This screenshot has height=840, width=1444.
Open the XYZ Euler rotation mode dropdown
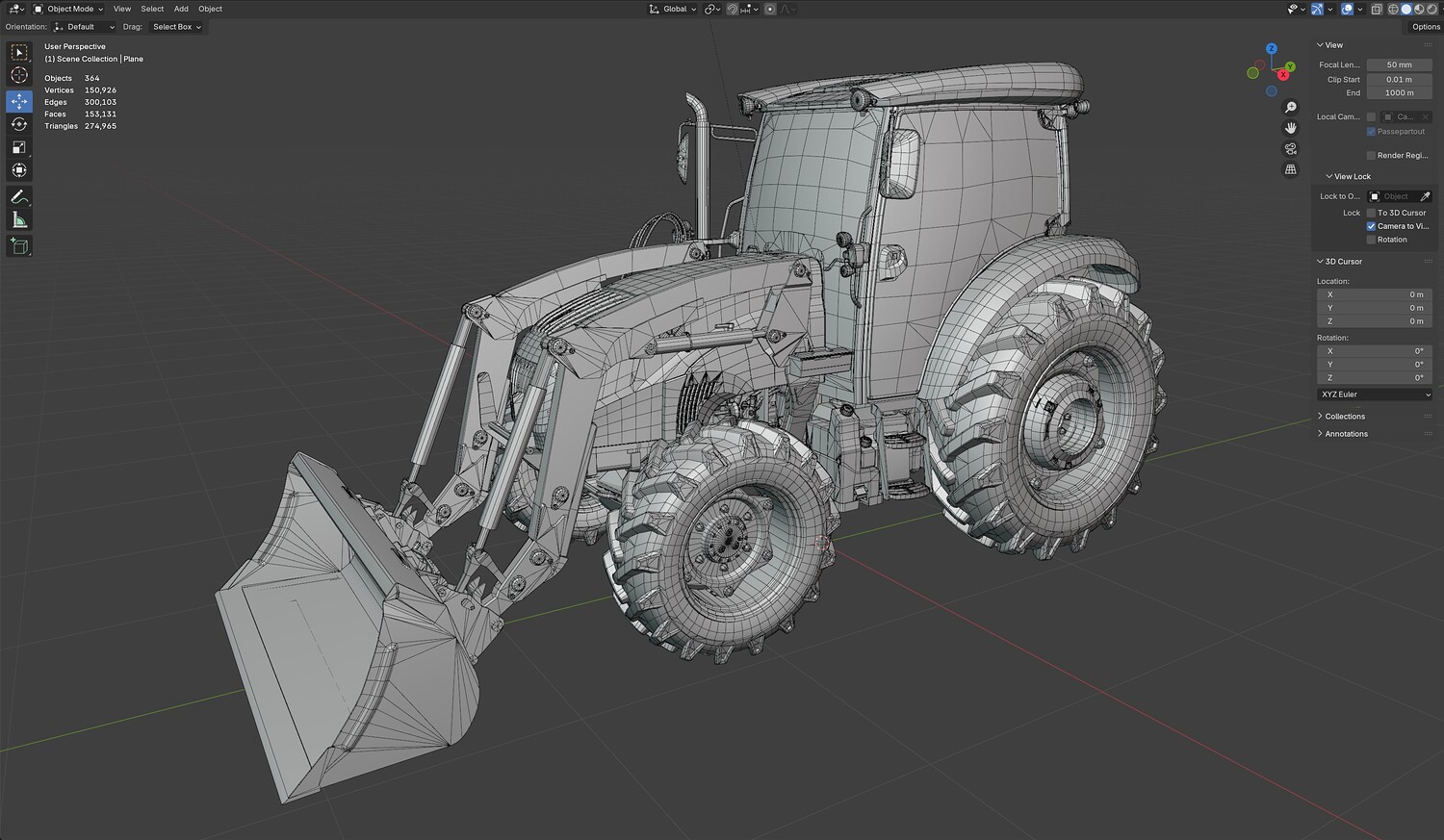[1375, 395]
